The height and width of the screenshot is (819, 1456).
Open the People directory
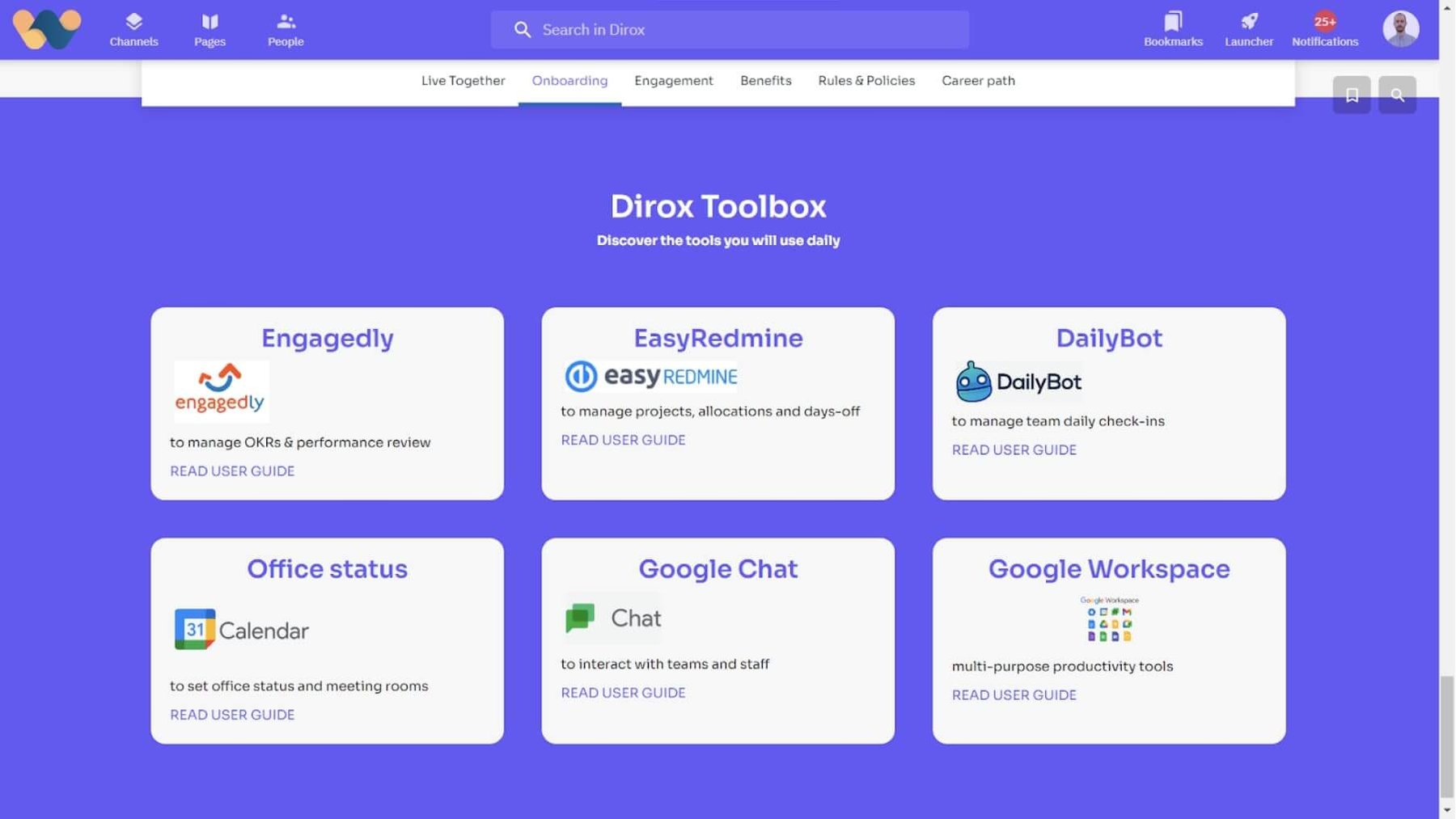click(285, 28)
